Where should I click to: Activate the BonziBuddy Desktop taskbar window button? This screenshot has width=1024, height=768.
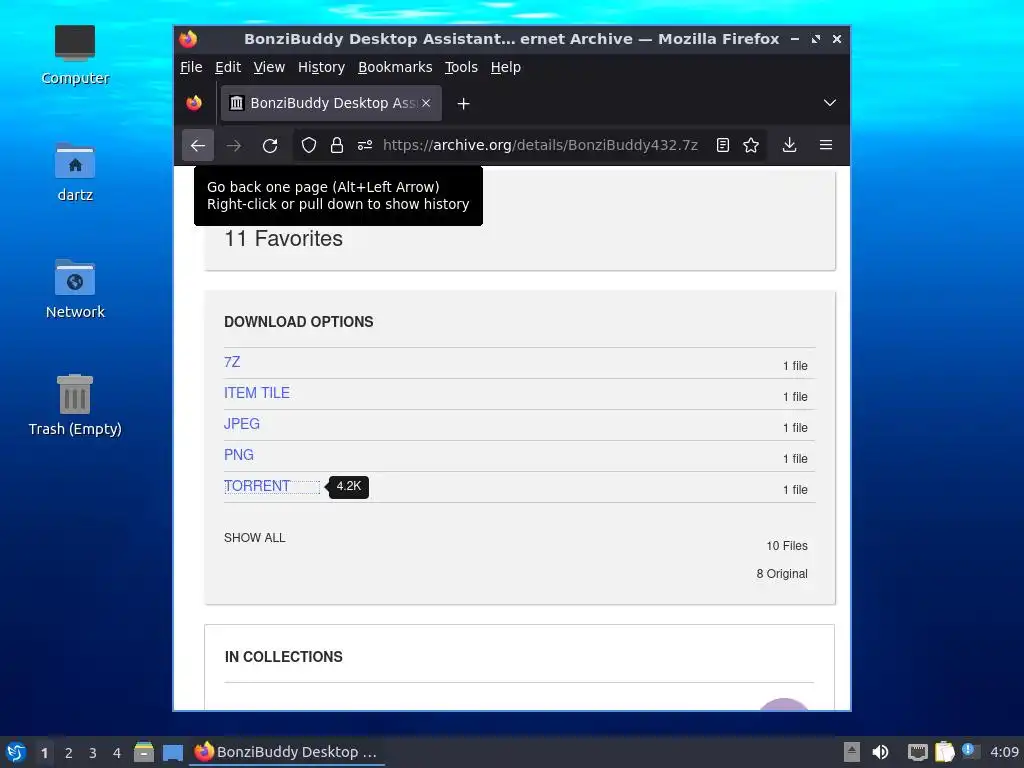(x=287, y=752)
